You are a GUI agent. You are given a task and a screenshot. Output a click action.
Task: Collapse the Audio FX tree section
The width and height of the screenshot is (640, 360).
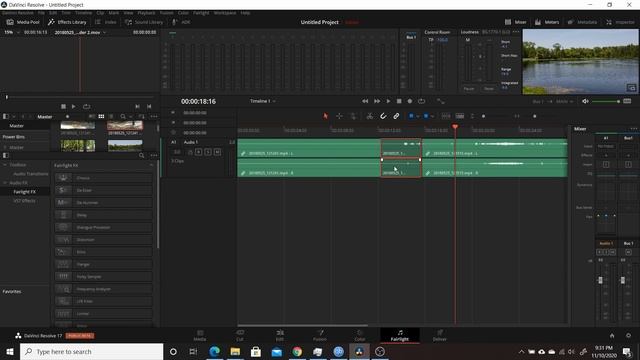coord(5,183)
